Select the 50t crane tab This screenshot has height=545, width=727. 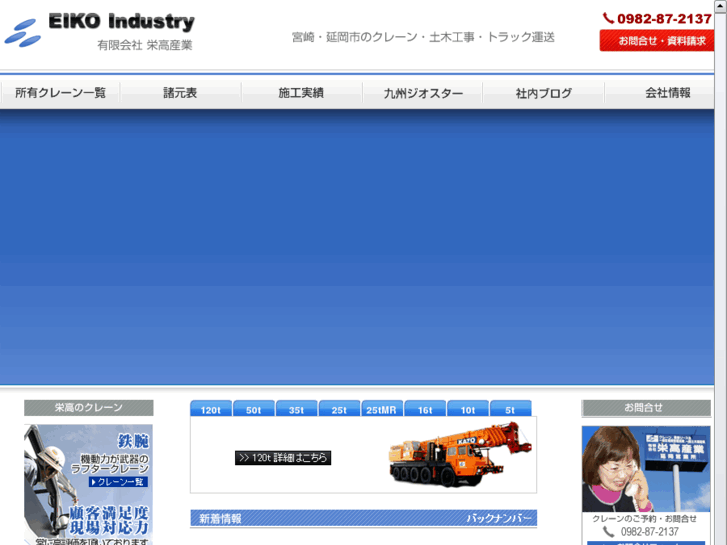point(254,409)
